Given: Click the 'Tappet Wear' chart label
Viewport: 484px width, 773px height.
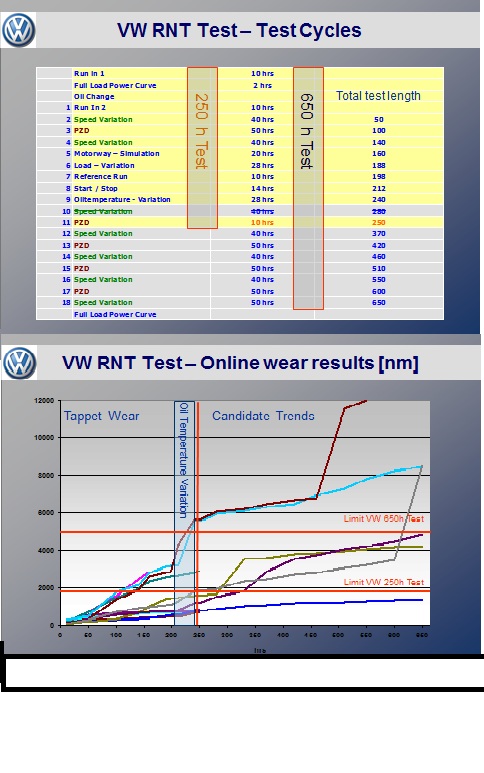Looking at the screenshot, I should point(102,416).
